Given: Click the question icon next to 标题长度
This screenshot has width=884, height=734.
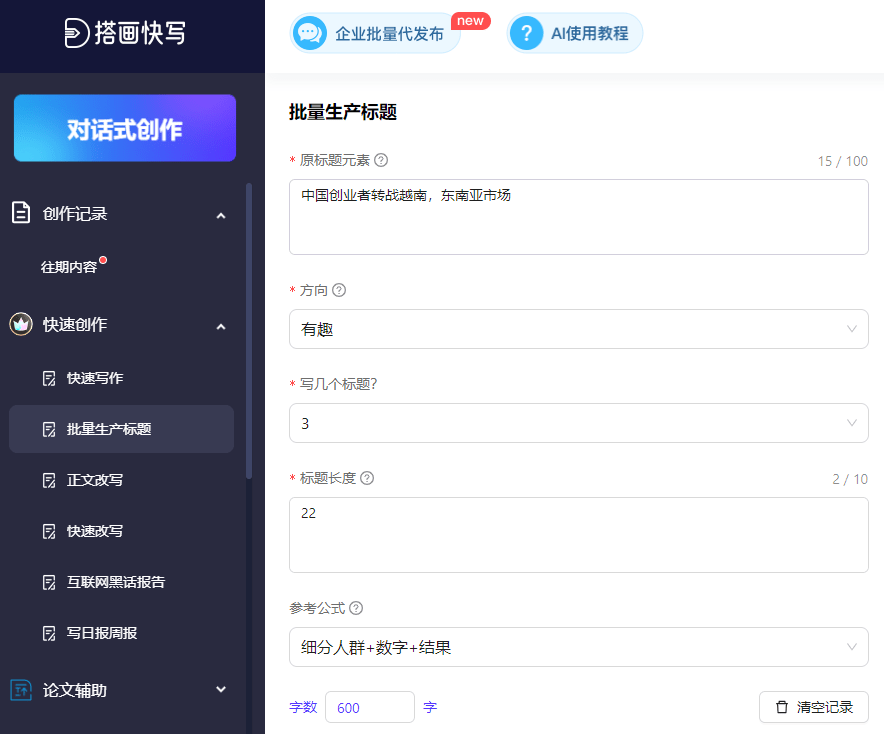Looking at the screenshot, I should (366, 478).
